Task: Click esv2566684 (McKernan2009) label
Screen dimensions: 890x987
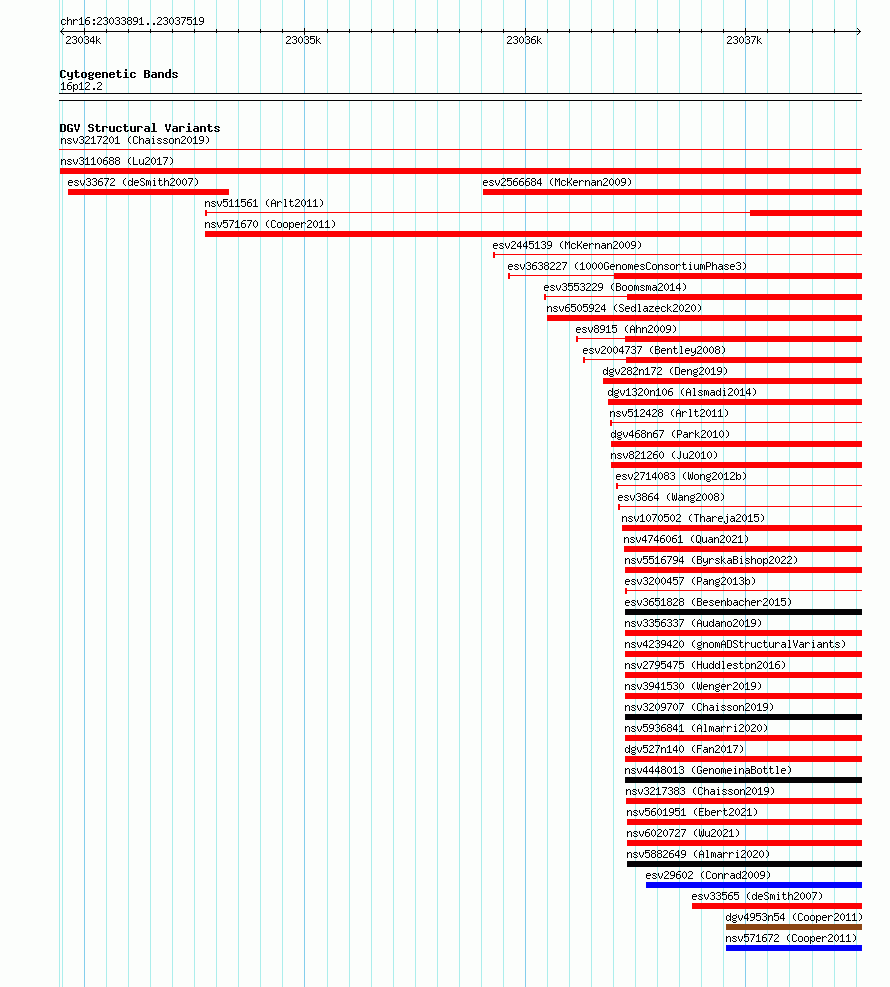Action: 557,183
